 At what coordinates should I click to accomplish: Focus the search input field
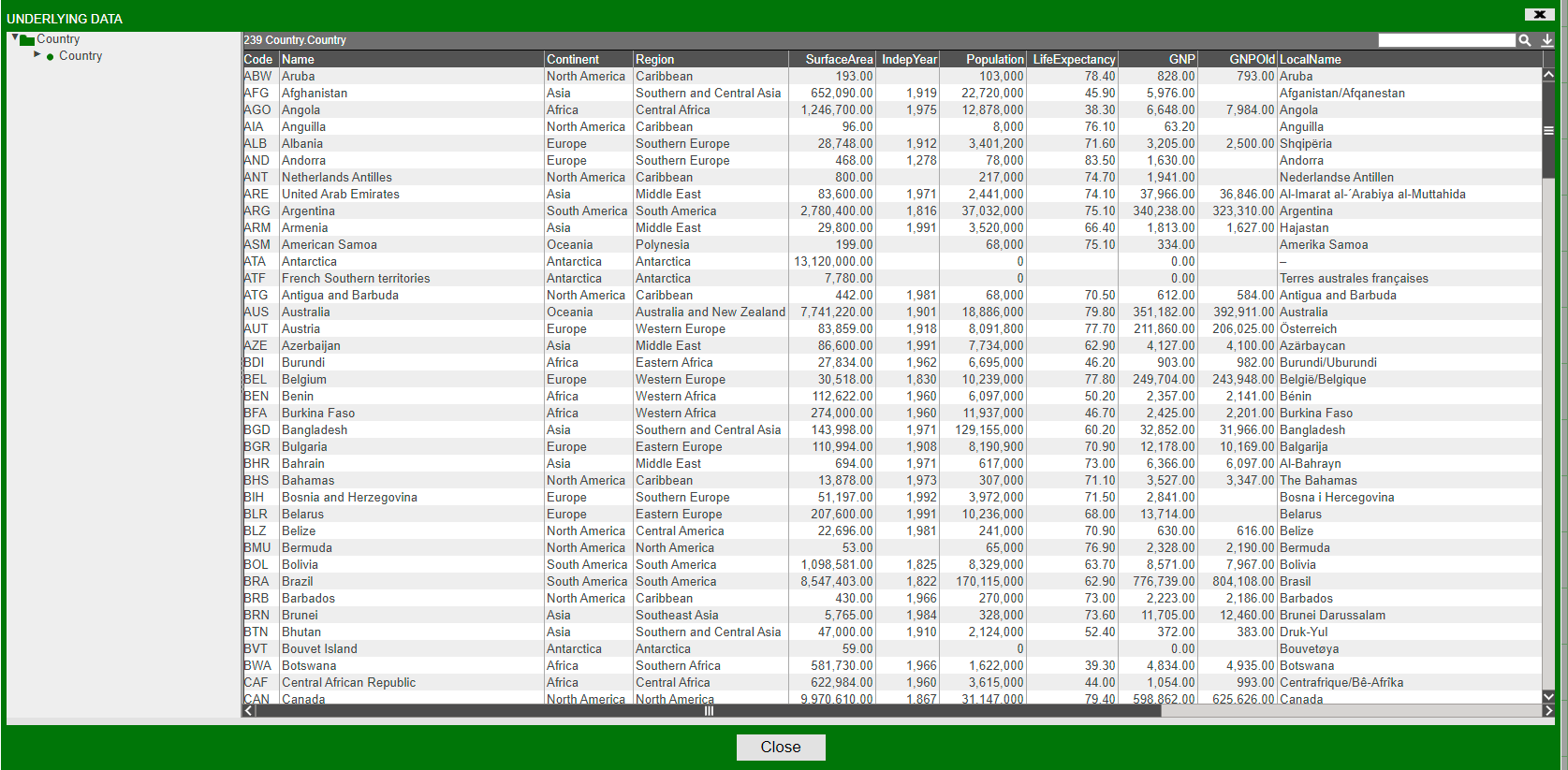pyautogui.click(x=1446, y=40)
